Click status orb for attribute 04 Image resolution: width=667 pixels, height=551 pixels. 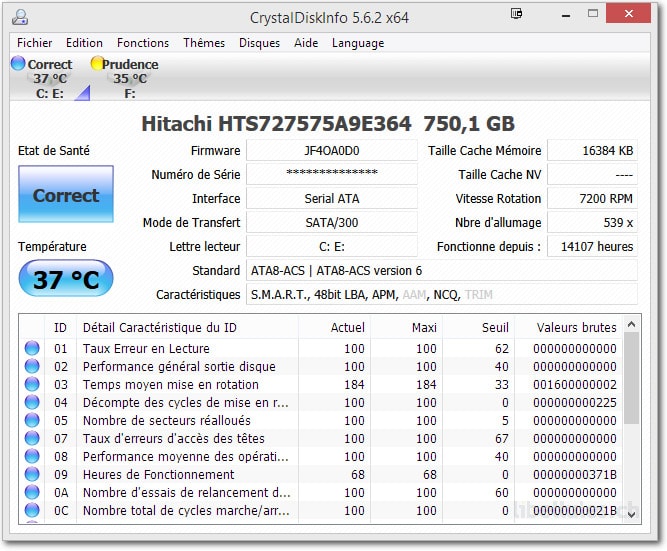coord(32,402)
